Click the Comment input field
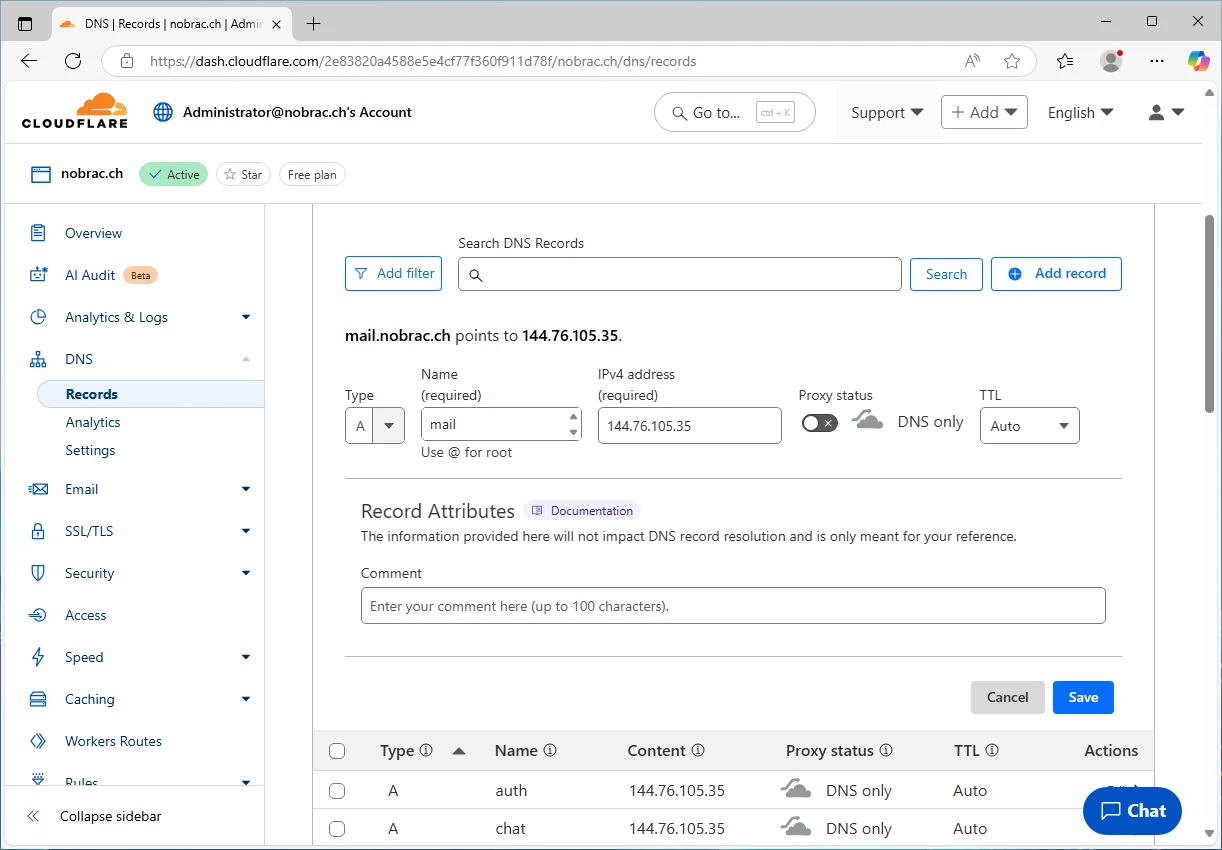The height and width of the screenshot is (850, 1222). point(733,606)
